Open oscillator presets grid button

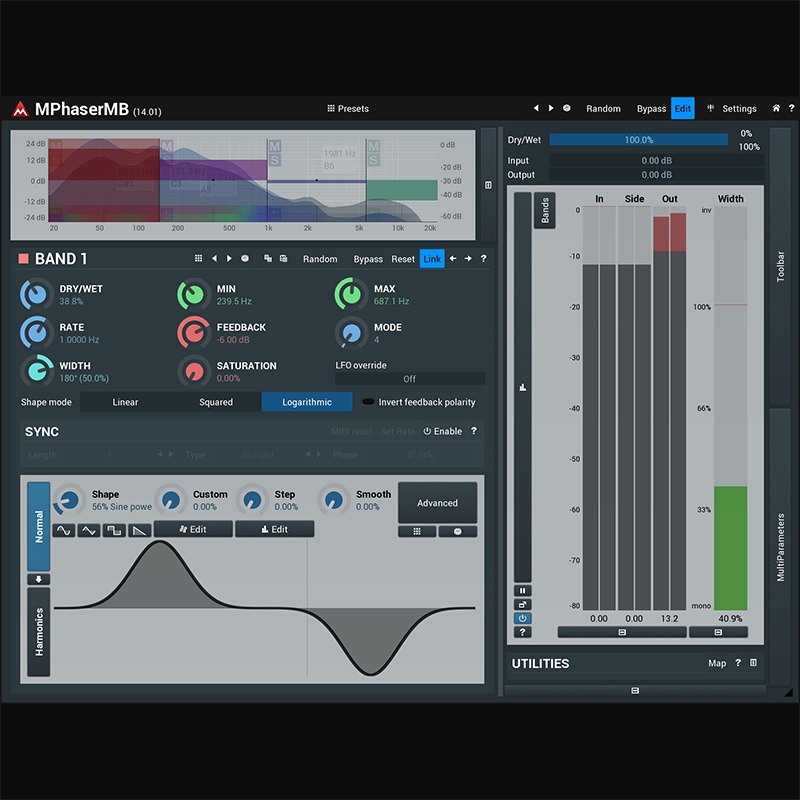point(417,531)
